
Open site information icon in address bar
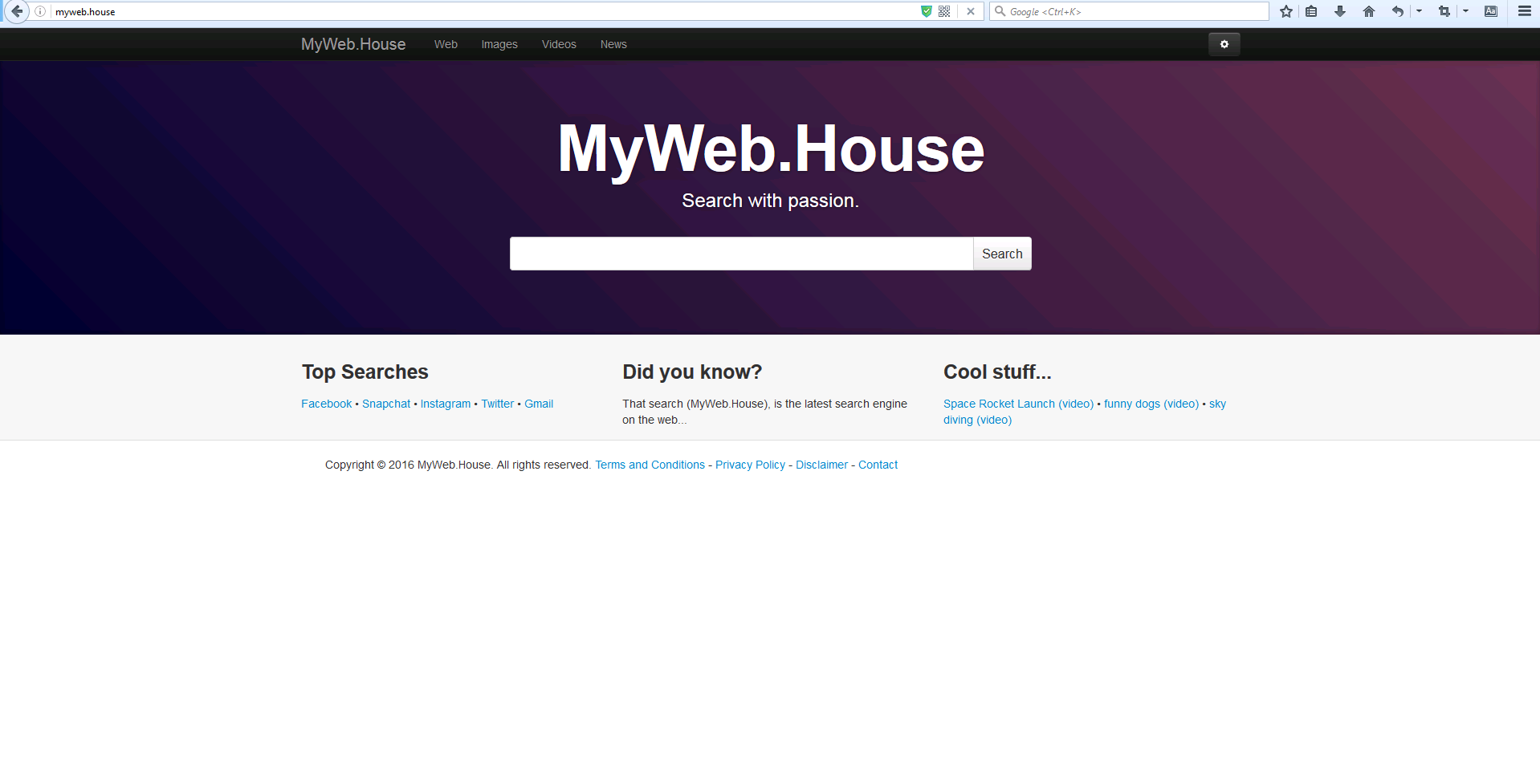click(40, 11)
